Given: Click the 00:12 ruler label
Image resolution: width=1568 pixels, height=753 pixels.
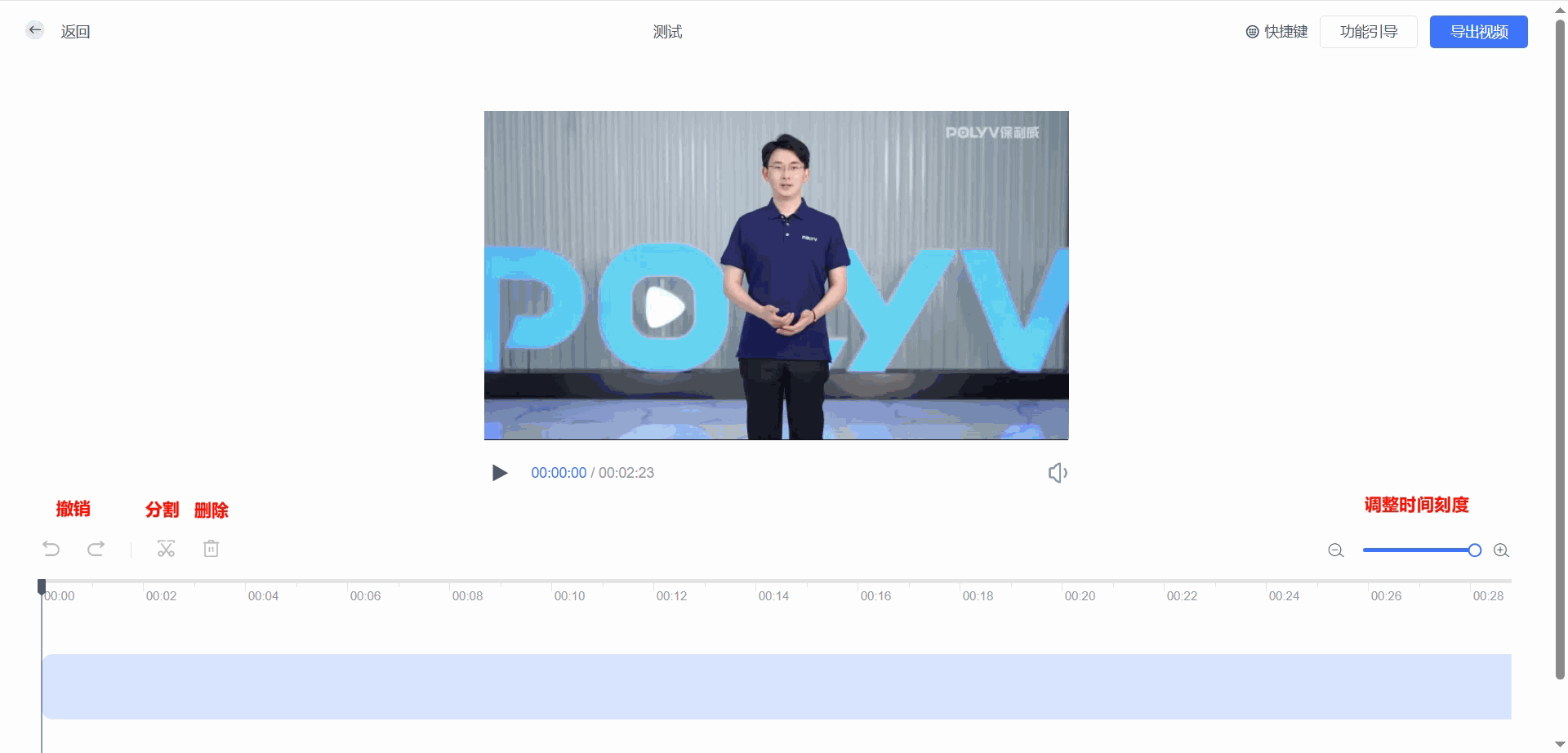Looking at the screenshot, I should (671, 596).
